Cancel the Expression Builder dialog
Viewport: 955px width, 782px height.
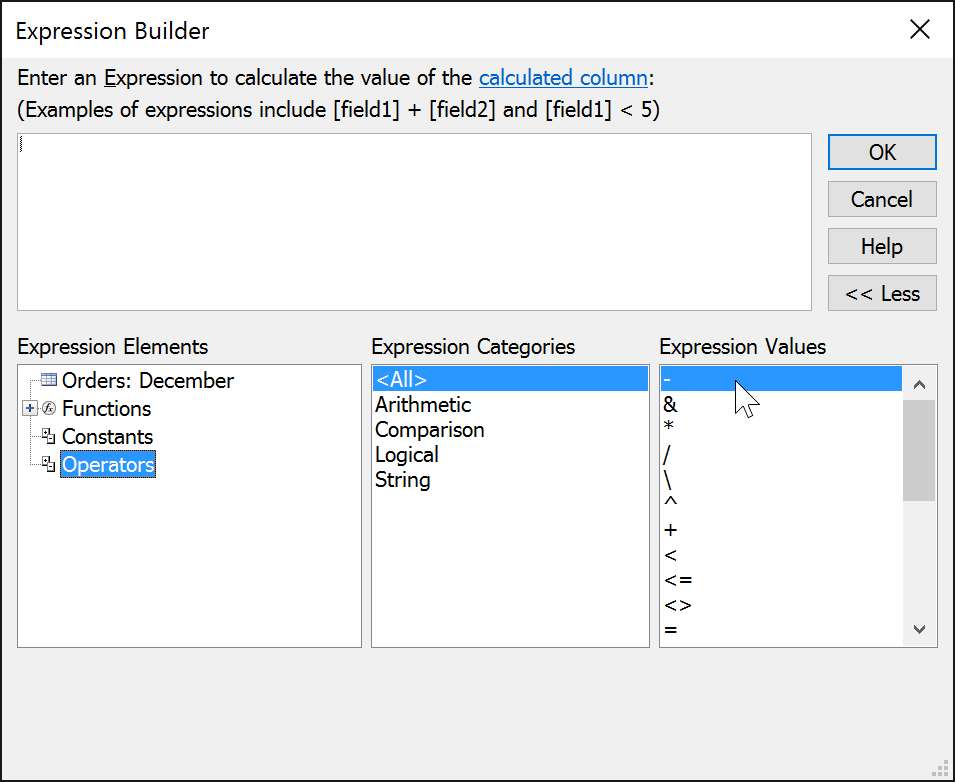(881, 199)
